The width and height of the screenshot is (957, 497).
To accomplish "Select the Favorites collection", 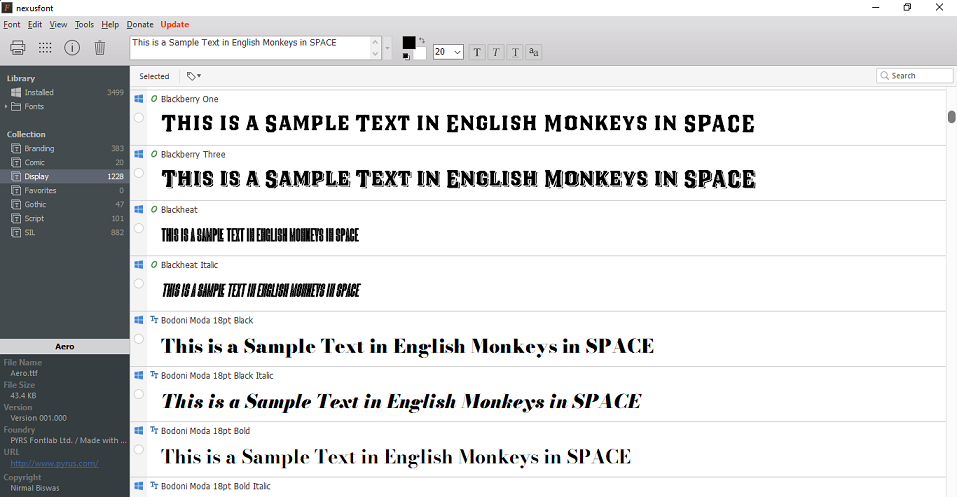I will pyautogui.click(x=65, y=190).
